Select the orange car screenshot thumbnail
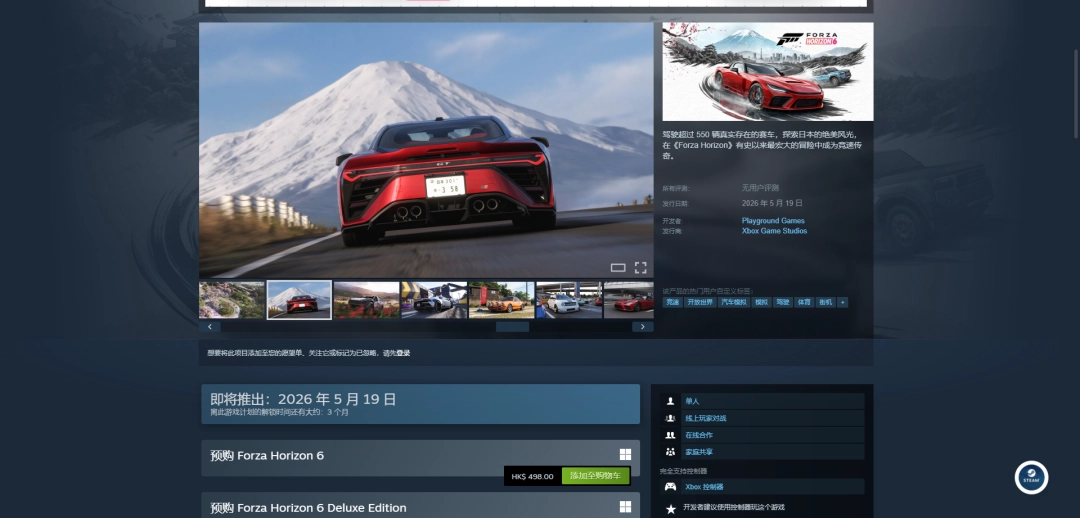 tap(501, 299)
